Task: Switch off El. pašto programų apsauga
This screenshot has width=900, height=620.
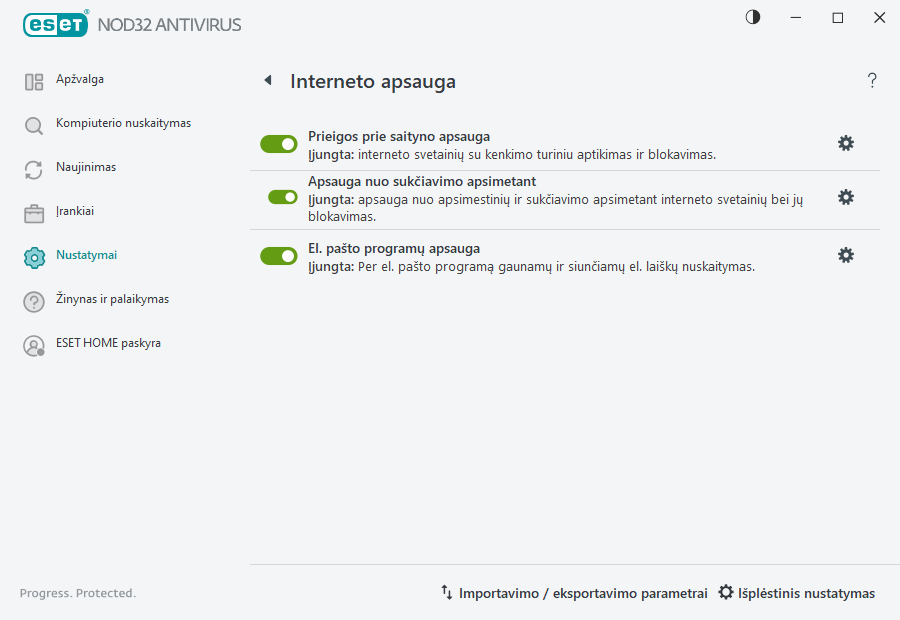Action: point(278,255)
